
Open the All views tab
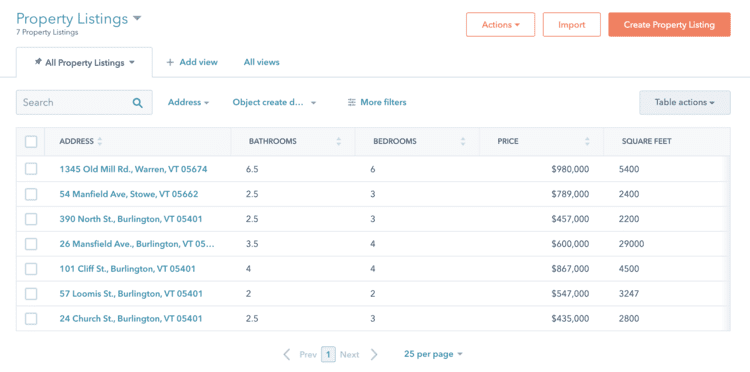262,62
